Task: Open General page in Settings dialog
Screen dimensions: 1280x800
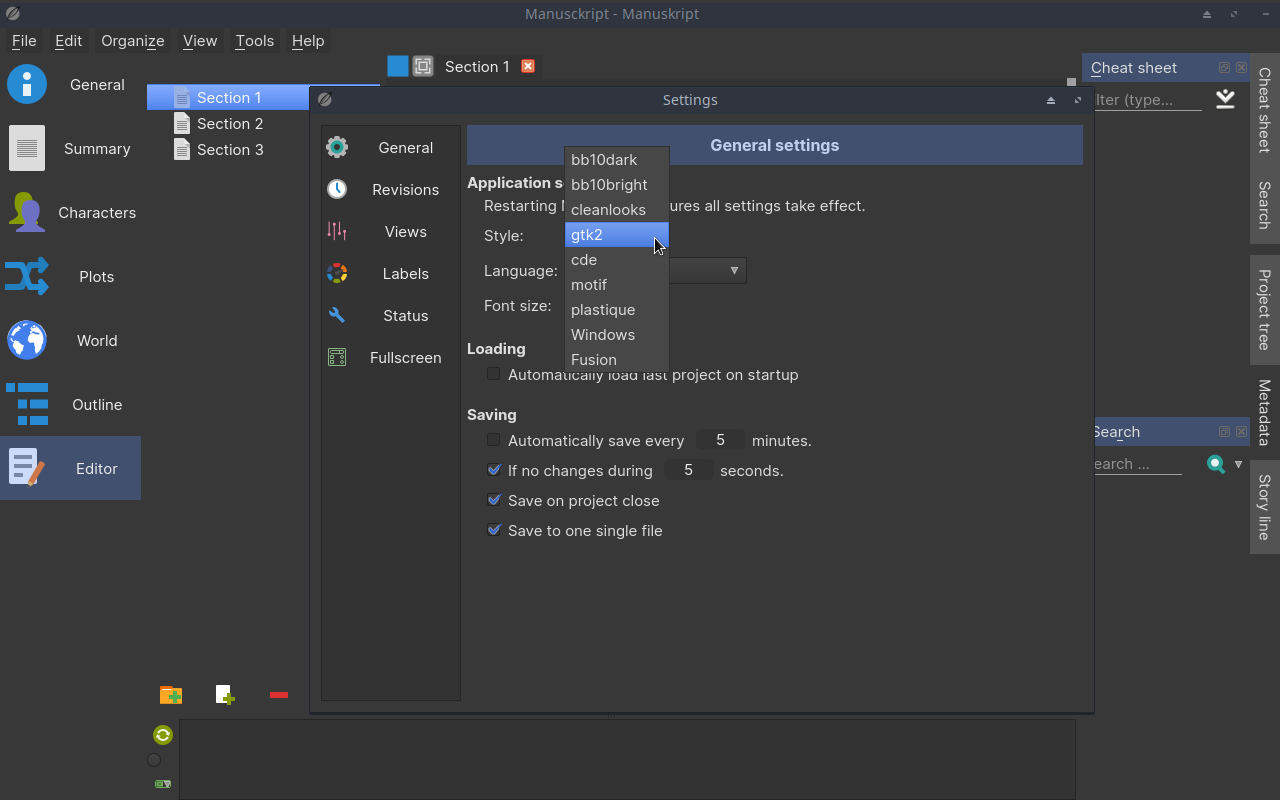Action: (x=390, y=147)
